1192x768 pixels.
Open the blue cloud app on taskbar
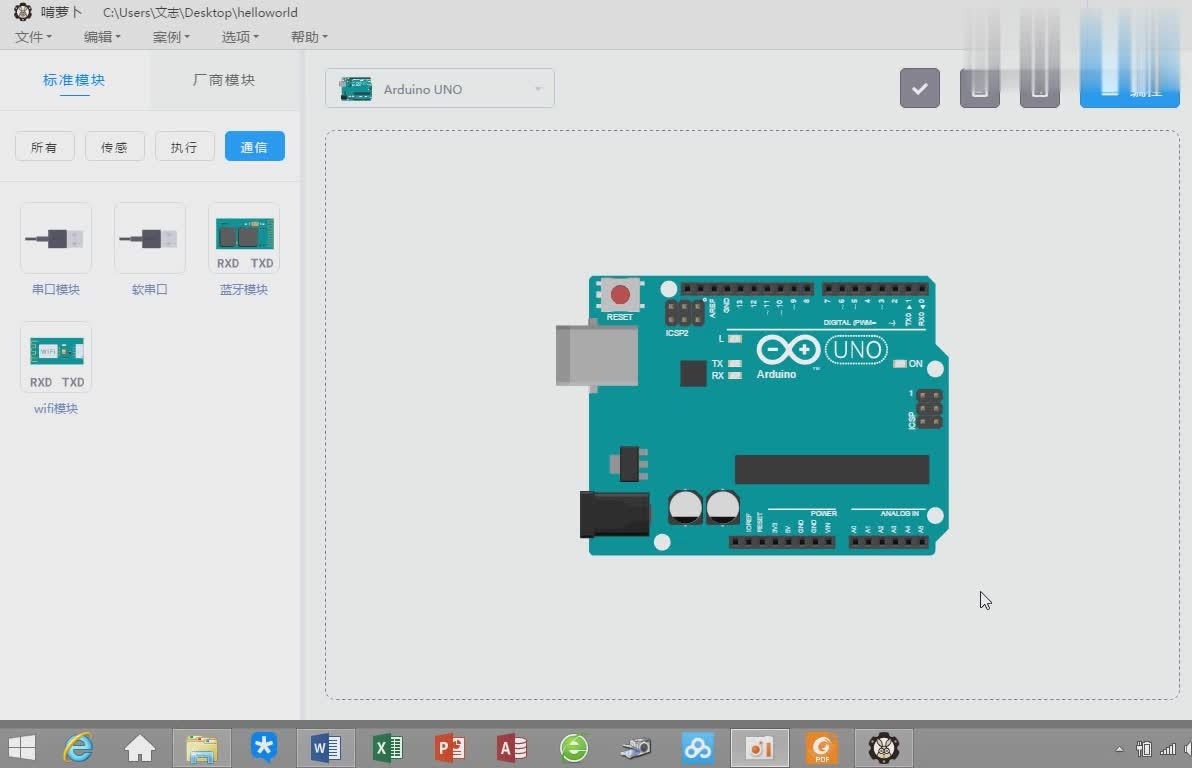(698, 748)
